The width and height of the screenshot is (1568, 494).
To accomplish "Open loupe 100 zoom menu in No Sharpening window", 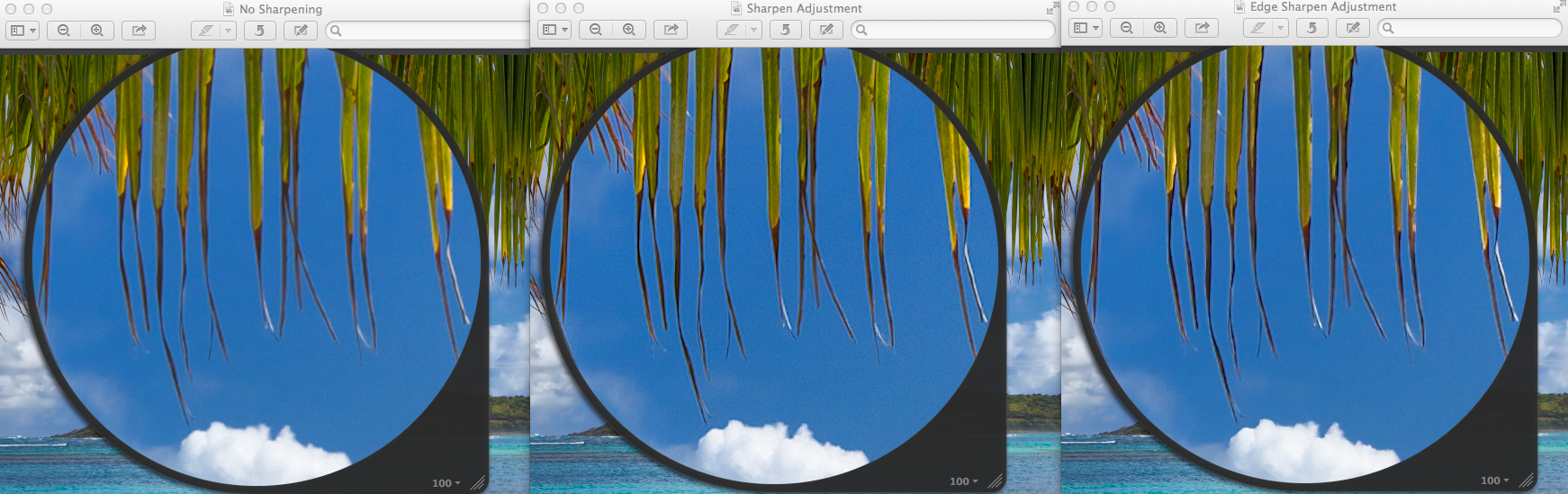I will (446, 483).
